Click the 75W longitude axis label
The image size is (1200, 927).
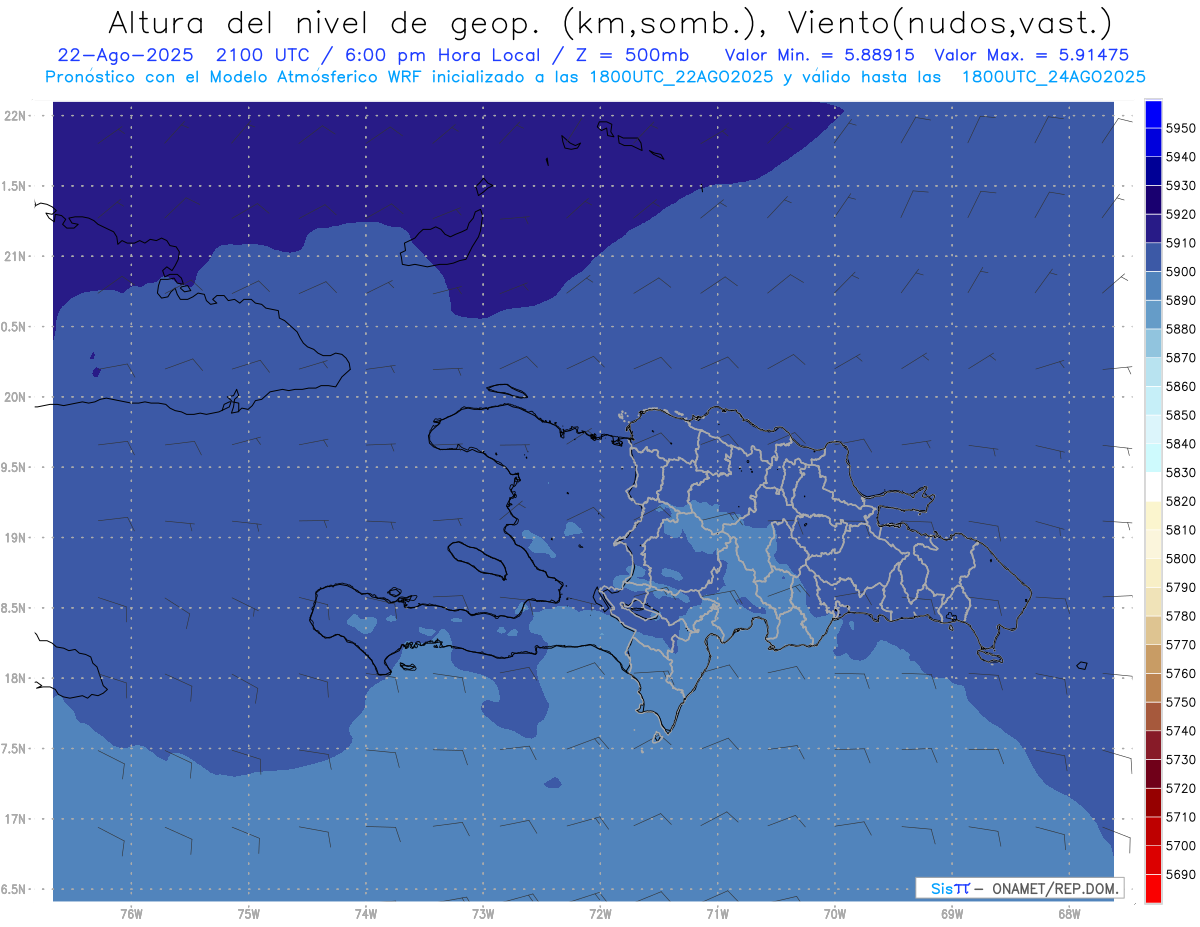click(x=248, y=913)
